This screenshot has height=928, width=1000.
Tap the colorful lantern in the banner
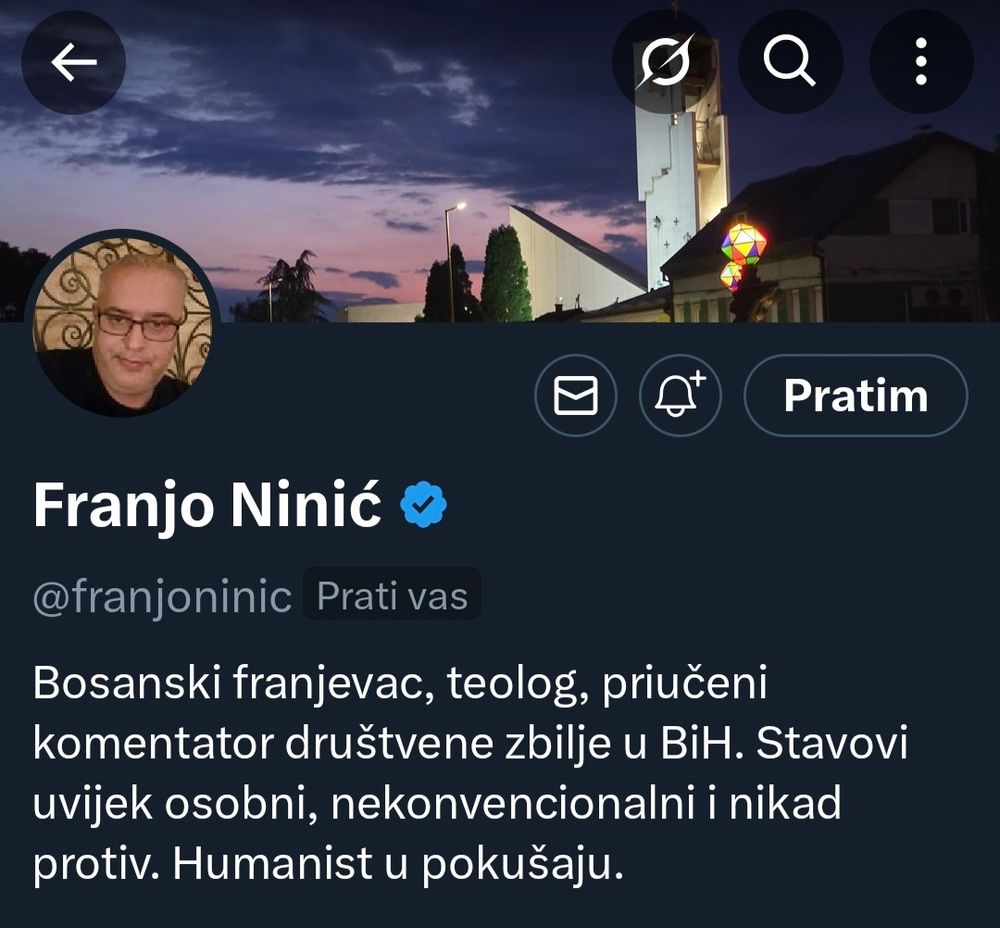744,244
